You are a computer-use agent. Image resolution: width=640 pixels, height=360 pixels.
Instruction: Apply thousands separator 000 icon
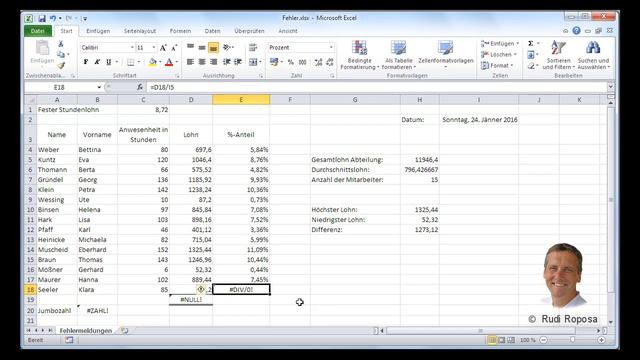[302, 62]
